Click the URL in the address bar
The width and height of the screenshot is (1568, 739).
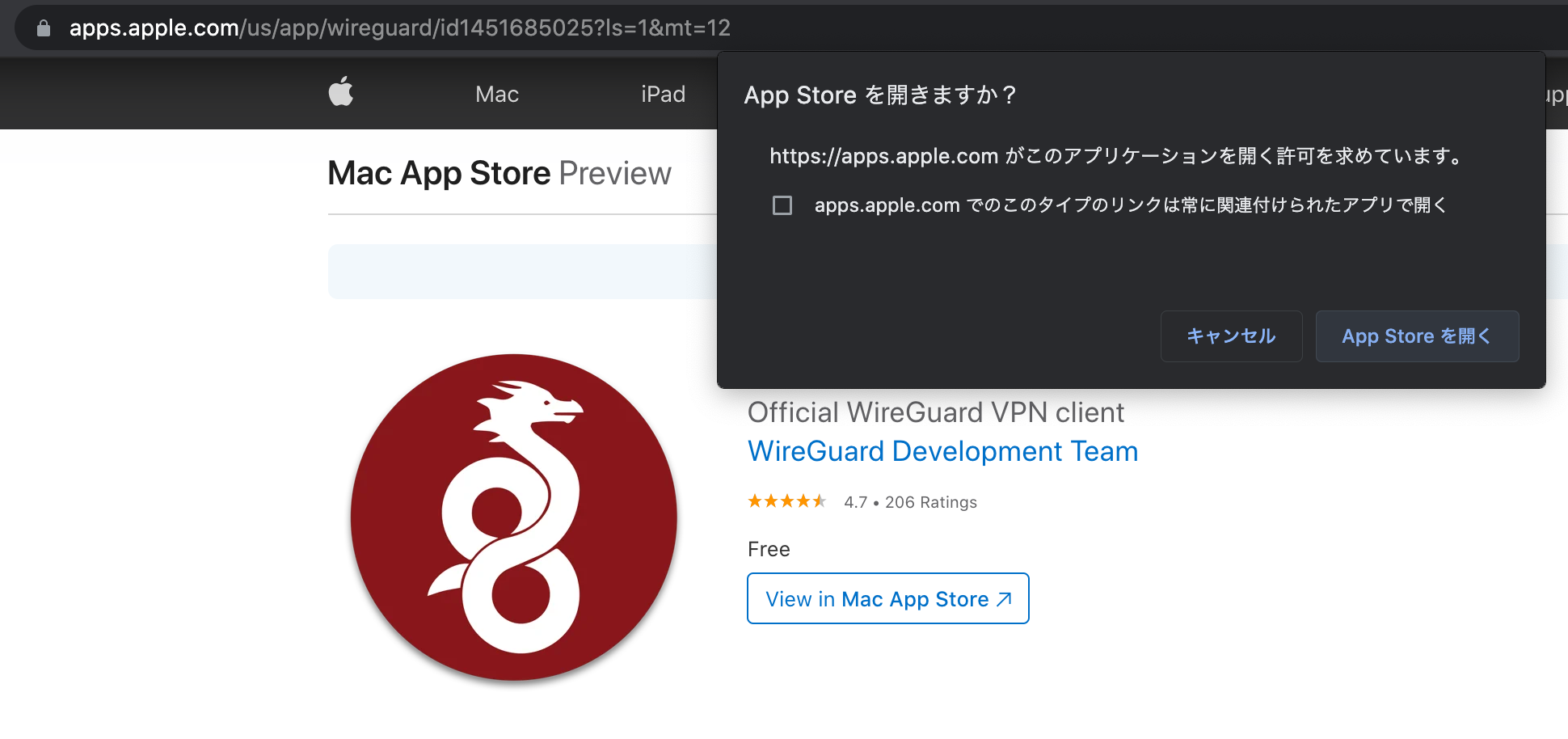[x=400, y=28]
